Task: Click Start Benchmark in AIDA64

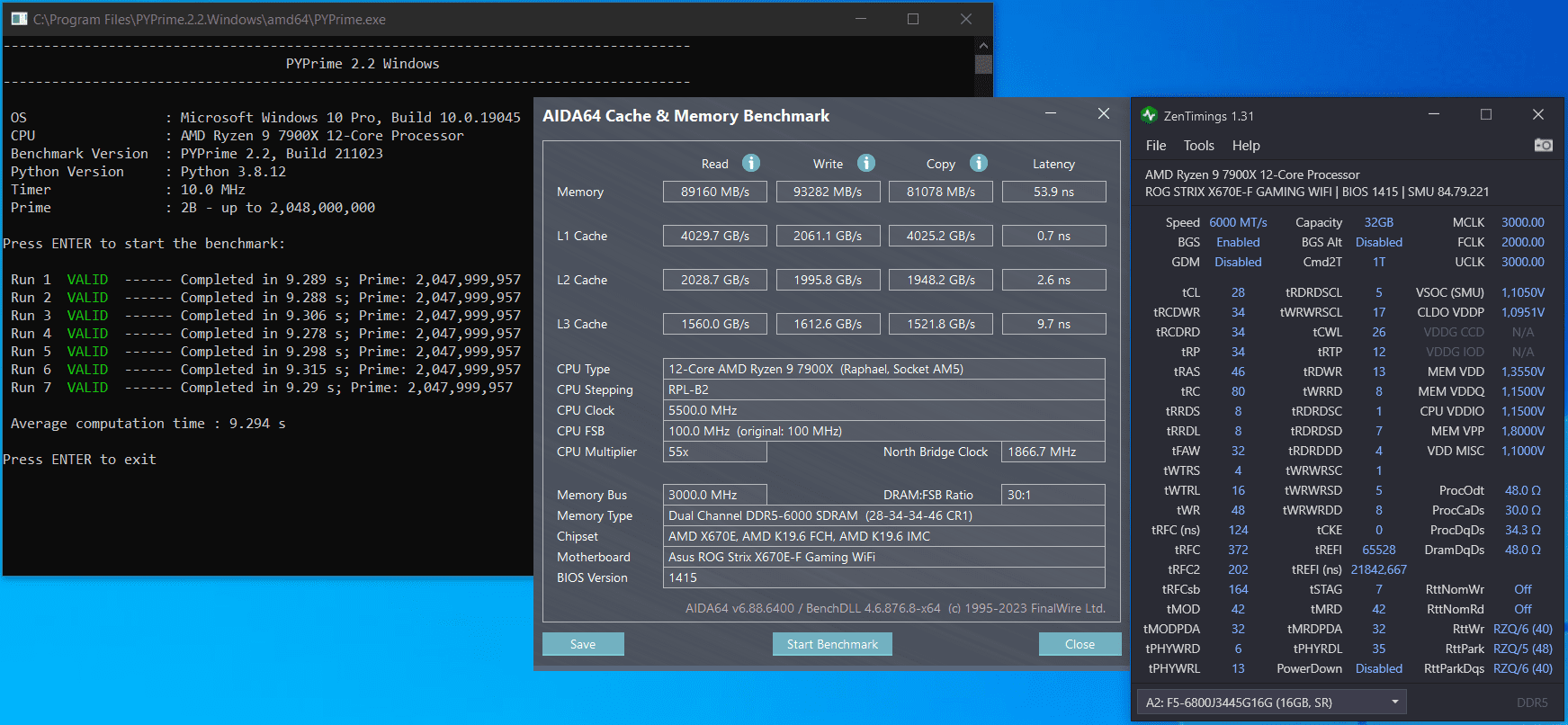Action: (832, 644)
